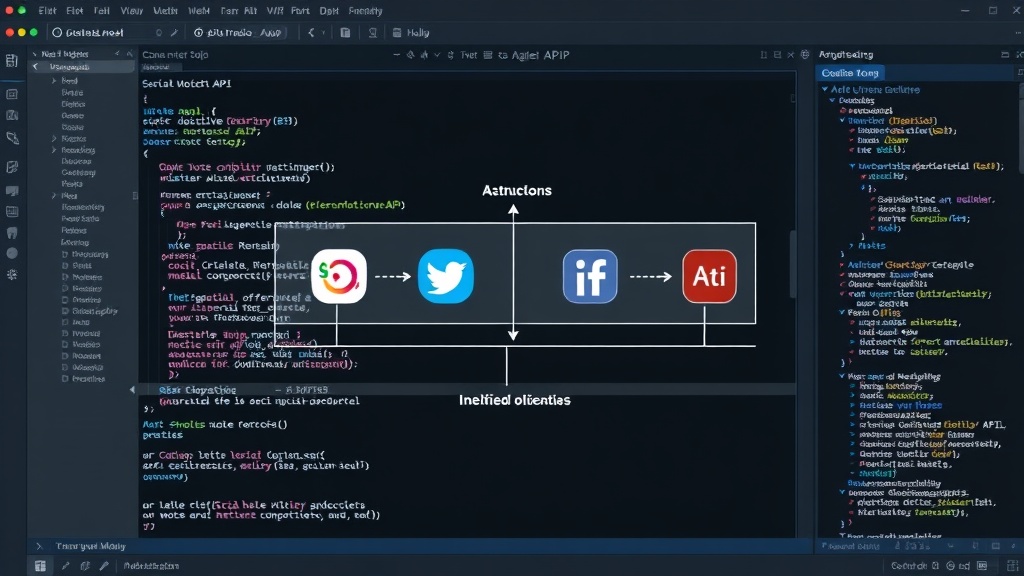Expand the collapsed 'Phatts' outline node
Image resolution: width=1024 pixels, height=576 pixels.
tap(851, 246)
